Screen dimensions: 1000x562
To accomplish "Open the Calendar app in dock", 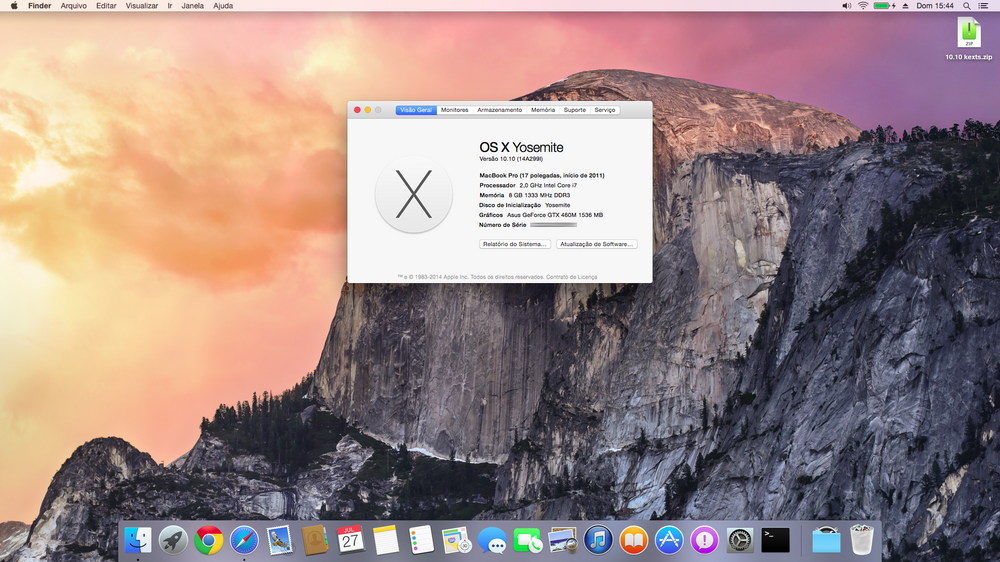I will (x=350, y=541).
